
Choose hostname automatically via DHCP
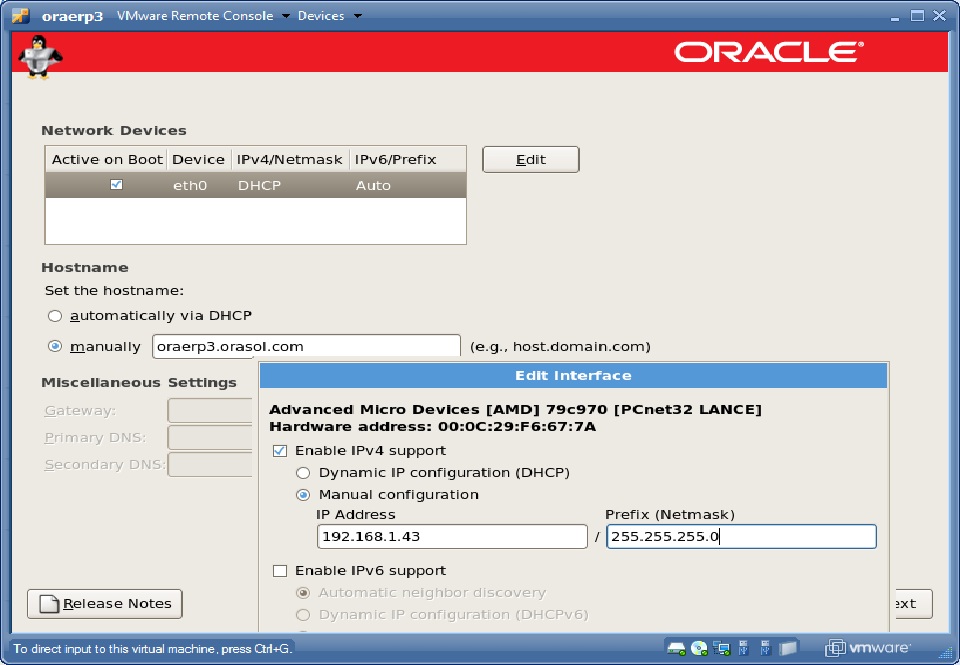coord(55,314)
